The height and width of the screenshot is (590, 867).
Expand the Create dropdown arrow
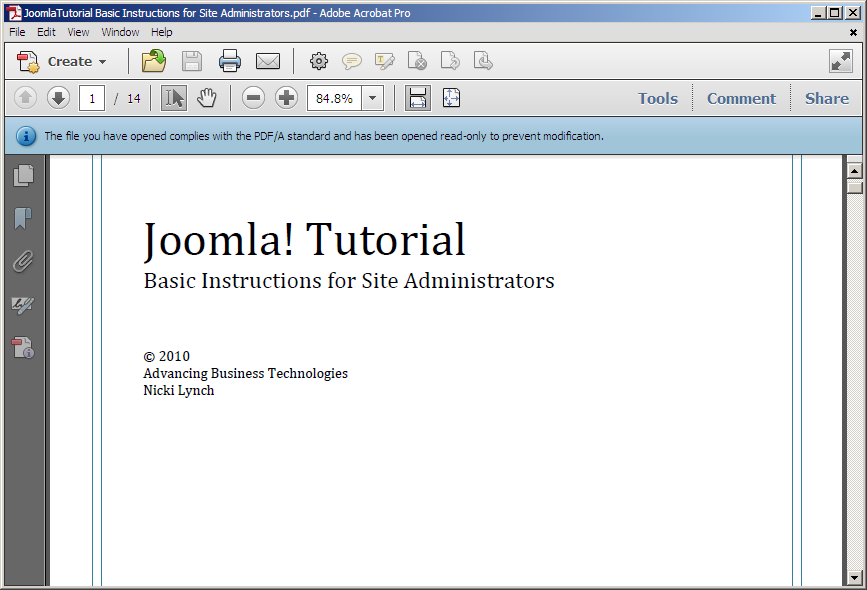pyautogui.click(x=102, y=62)
